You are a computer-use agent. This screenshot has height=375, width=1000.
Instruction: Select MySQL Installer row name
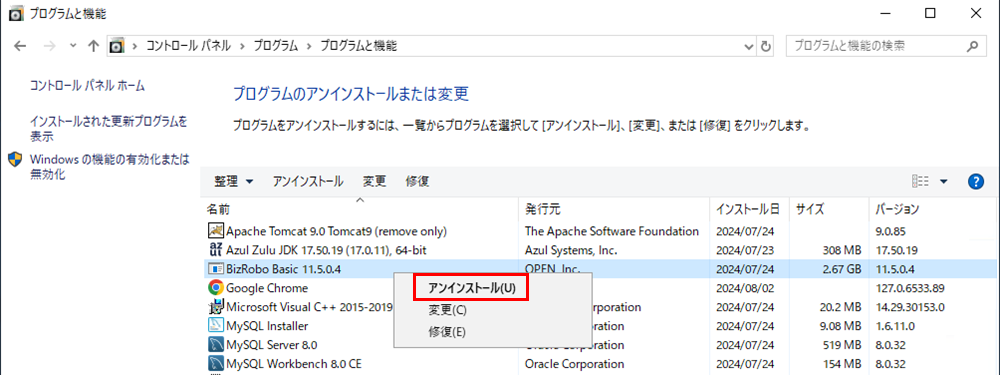[267, 326]
